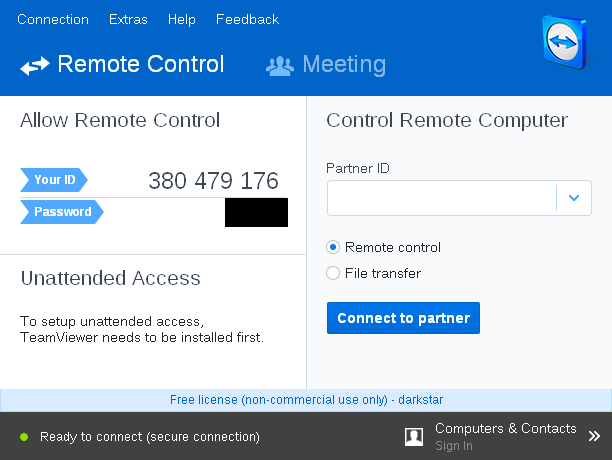Click the Free license banner
612x460 pixels.
click(306, 400)
